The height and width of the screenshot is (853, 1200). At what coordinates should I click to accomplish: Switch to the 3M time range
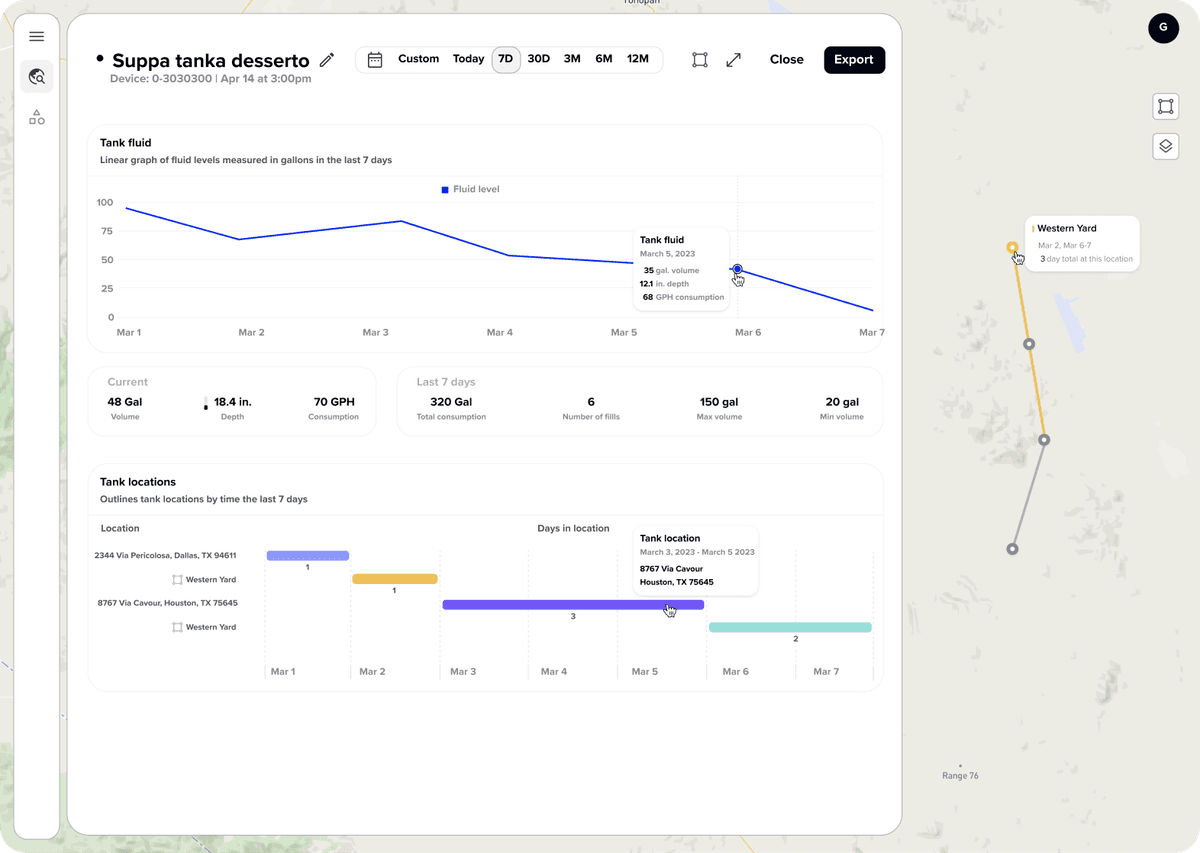click(572, 59)
